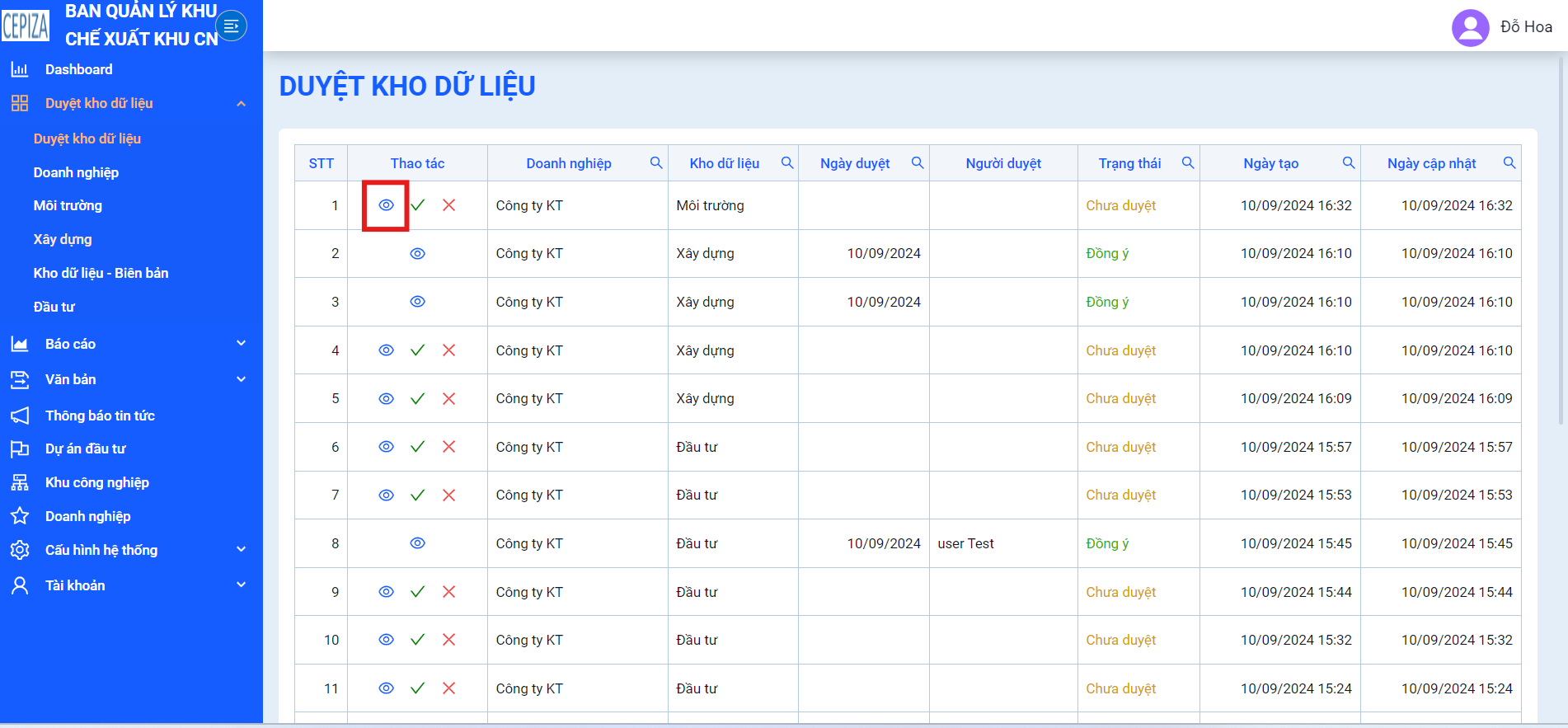Search in Kho dữ liệu column

[x=787, y=162]
